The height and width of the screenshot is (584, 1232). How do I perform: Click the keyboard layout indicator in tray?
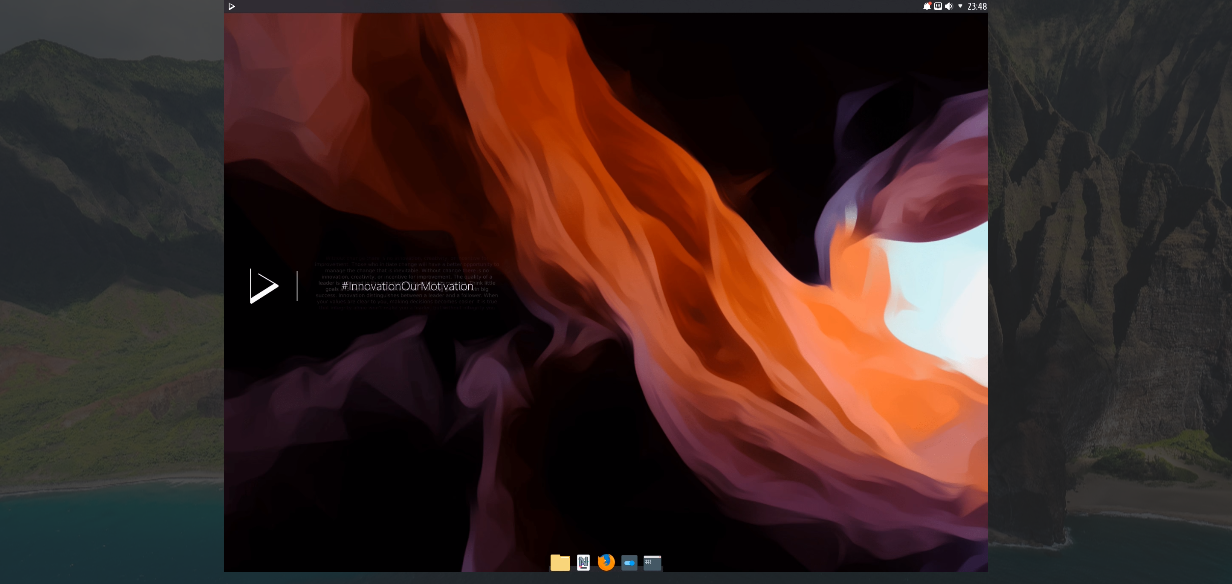(938, 6)
